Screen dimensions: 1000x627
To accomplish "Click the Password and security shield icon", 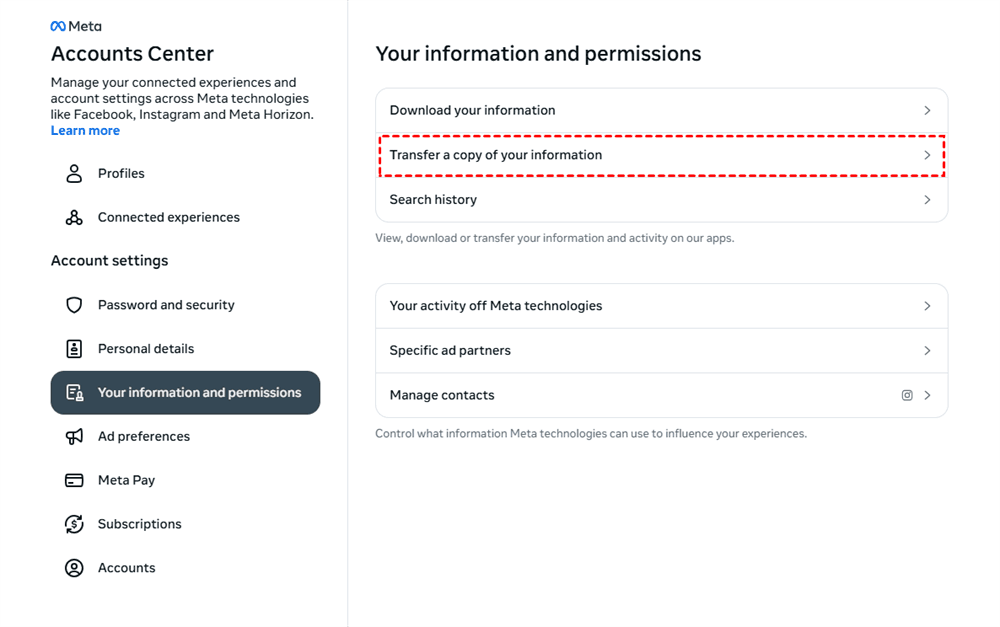I will point(74,305).
